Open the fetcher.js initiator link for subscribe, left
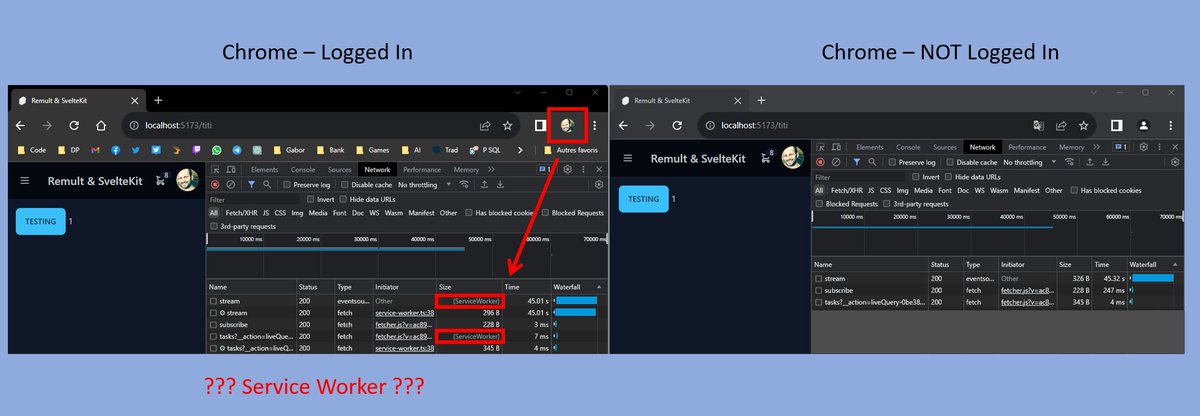The width and height of the screenshot is (1200, 416). (404, 324)
